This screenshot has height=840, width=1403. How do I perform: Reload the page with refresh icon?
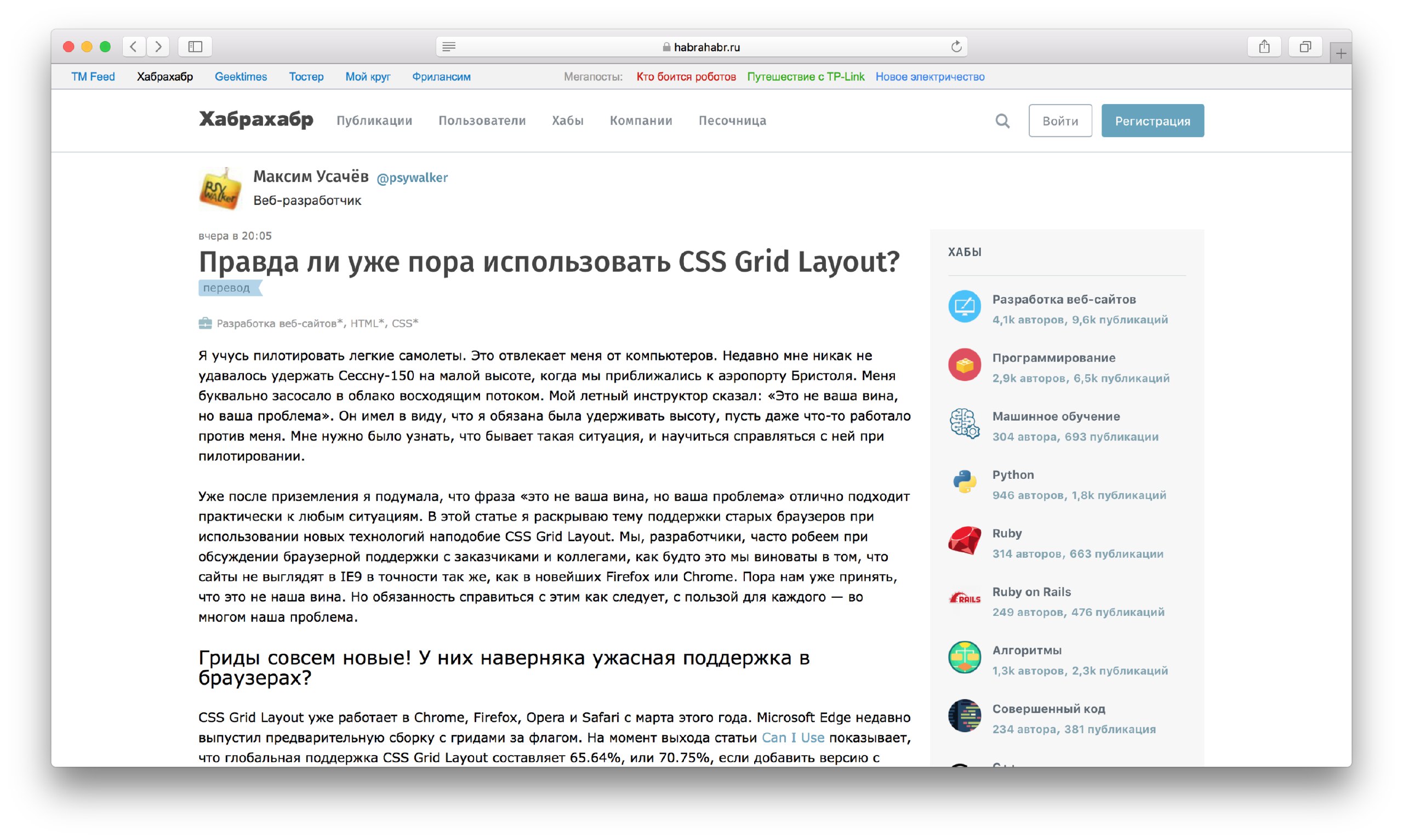956,47
